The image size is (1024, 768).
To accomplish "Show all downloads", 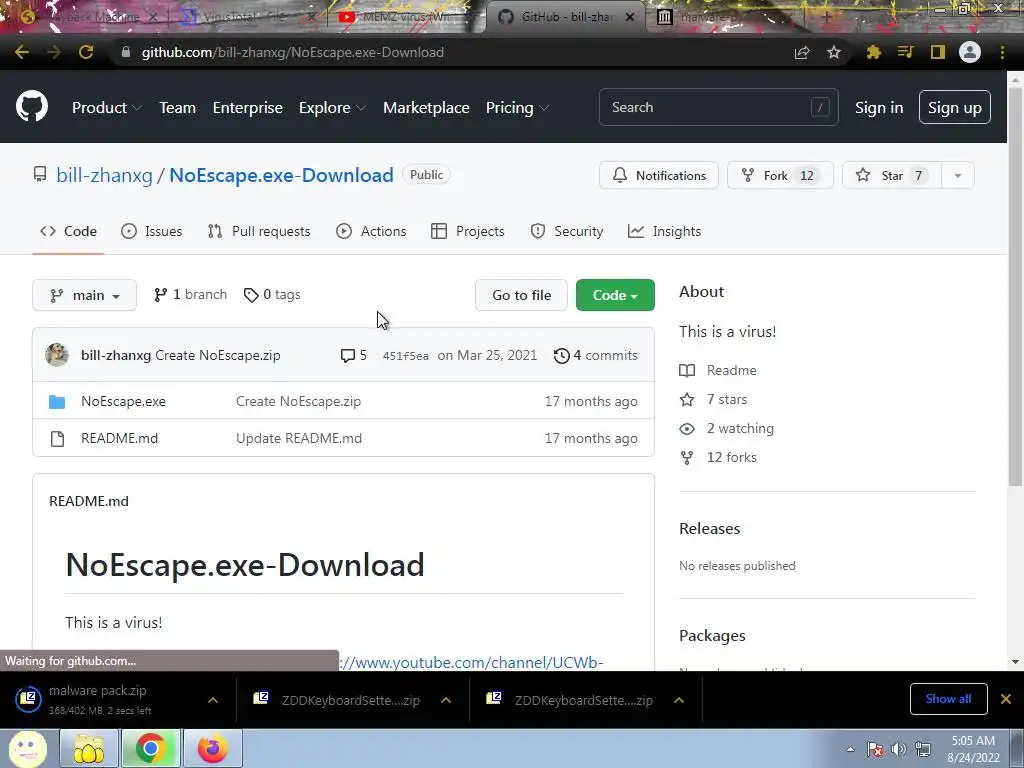I will pos(948,699).
